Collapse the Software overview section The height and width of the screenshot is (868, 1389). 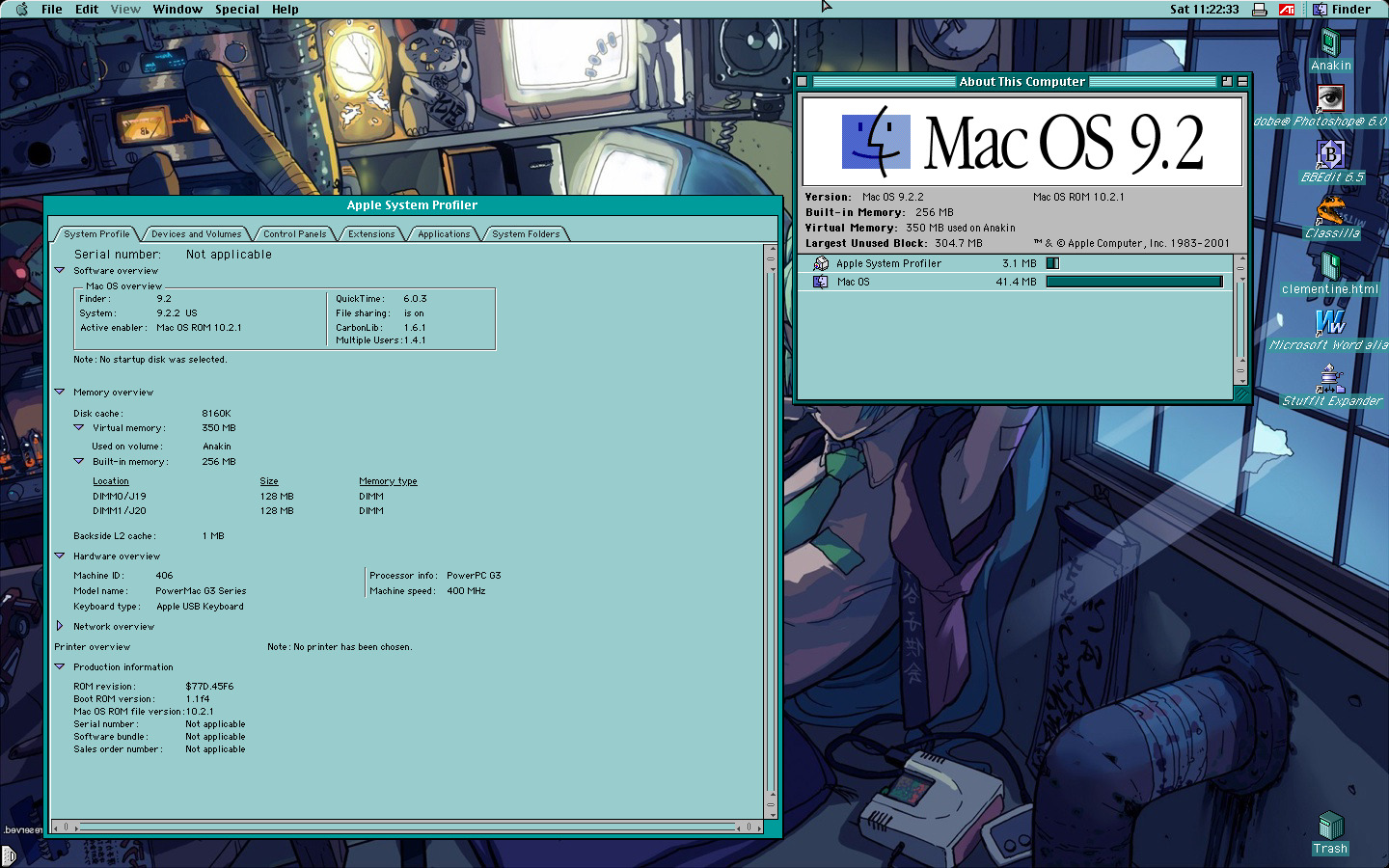click(60, 271)
